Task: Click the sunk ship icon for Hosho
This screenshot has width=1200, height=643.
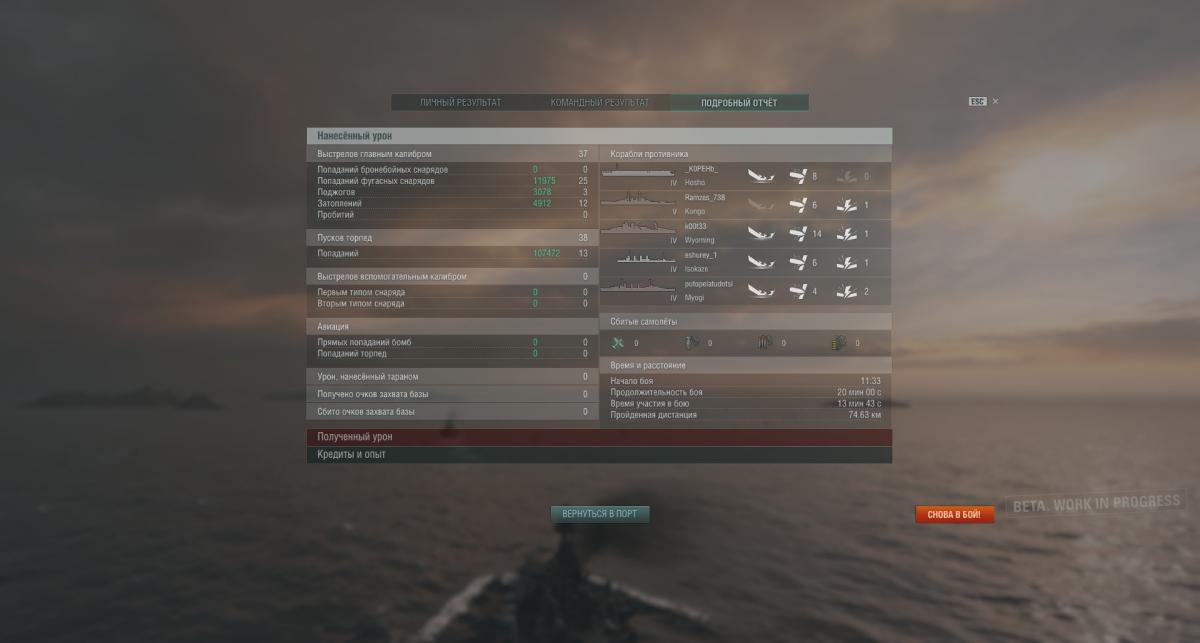Action: pyautogui.click(x=760, y=176)
